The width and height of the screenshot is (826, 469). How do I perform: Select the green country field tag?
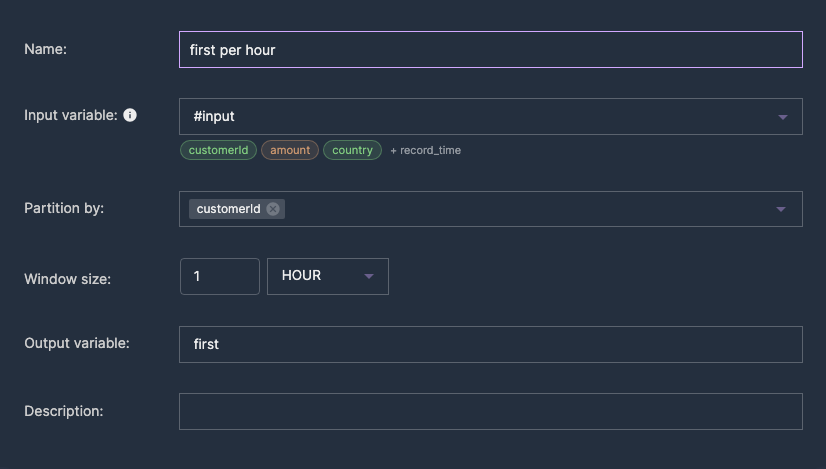[x=352, y=150]
